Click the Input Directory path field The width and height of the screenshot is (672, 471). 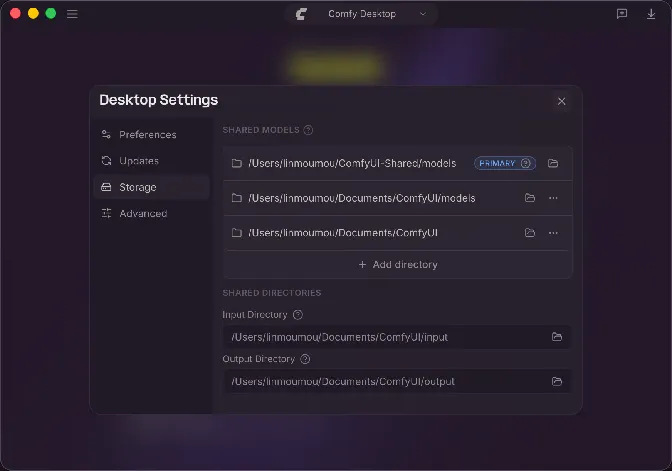click(x=397, y=337)
